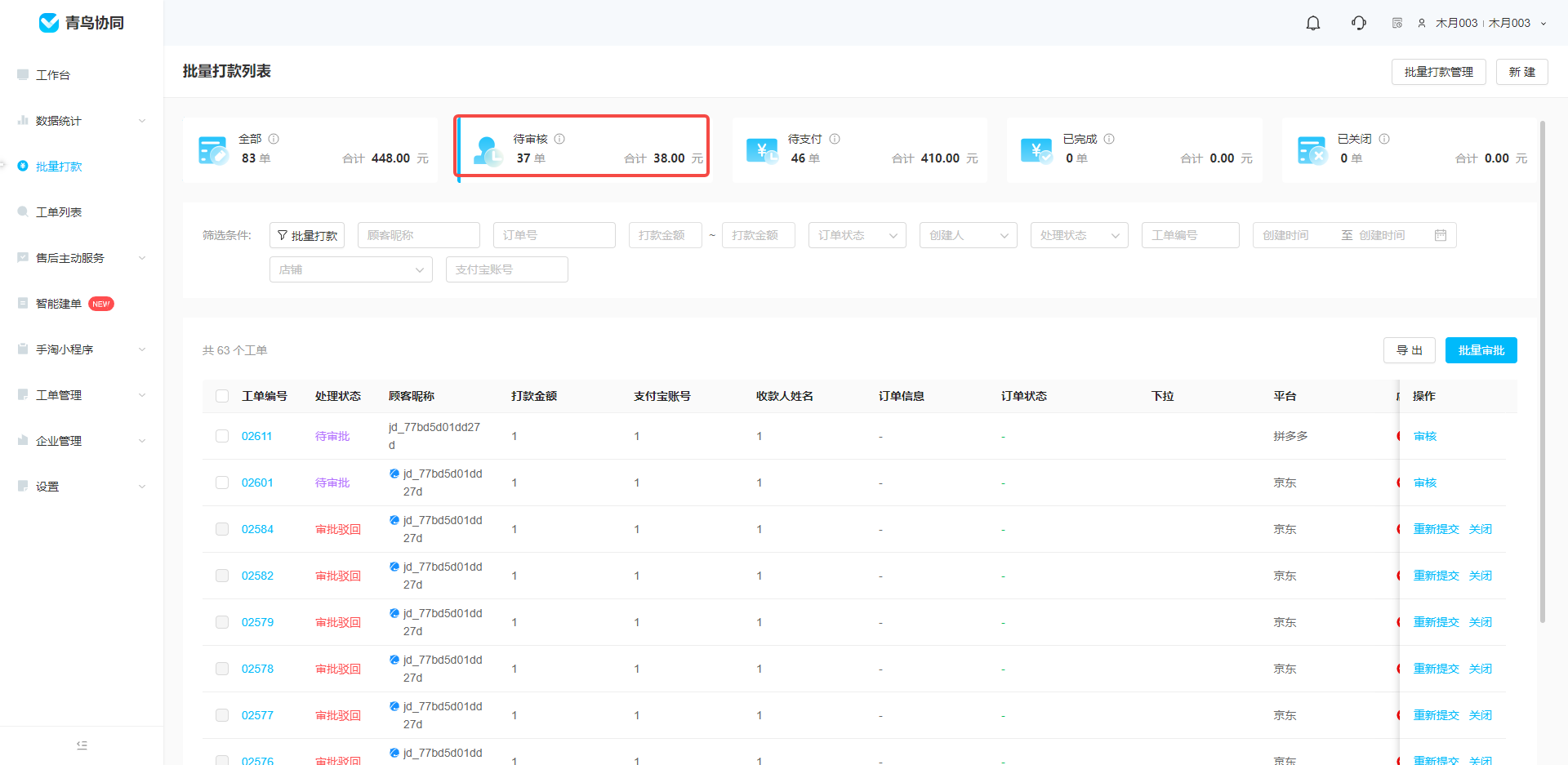Click the 青鸟协同 logo
This screenshot has width=1568, height=765.
[82, 23]
